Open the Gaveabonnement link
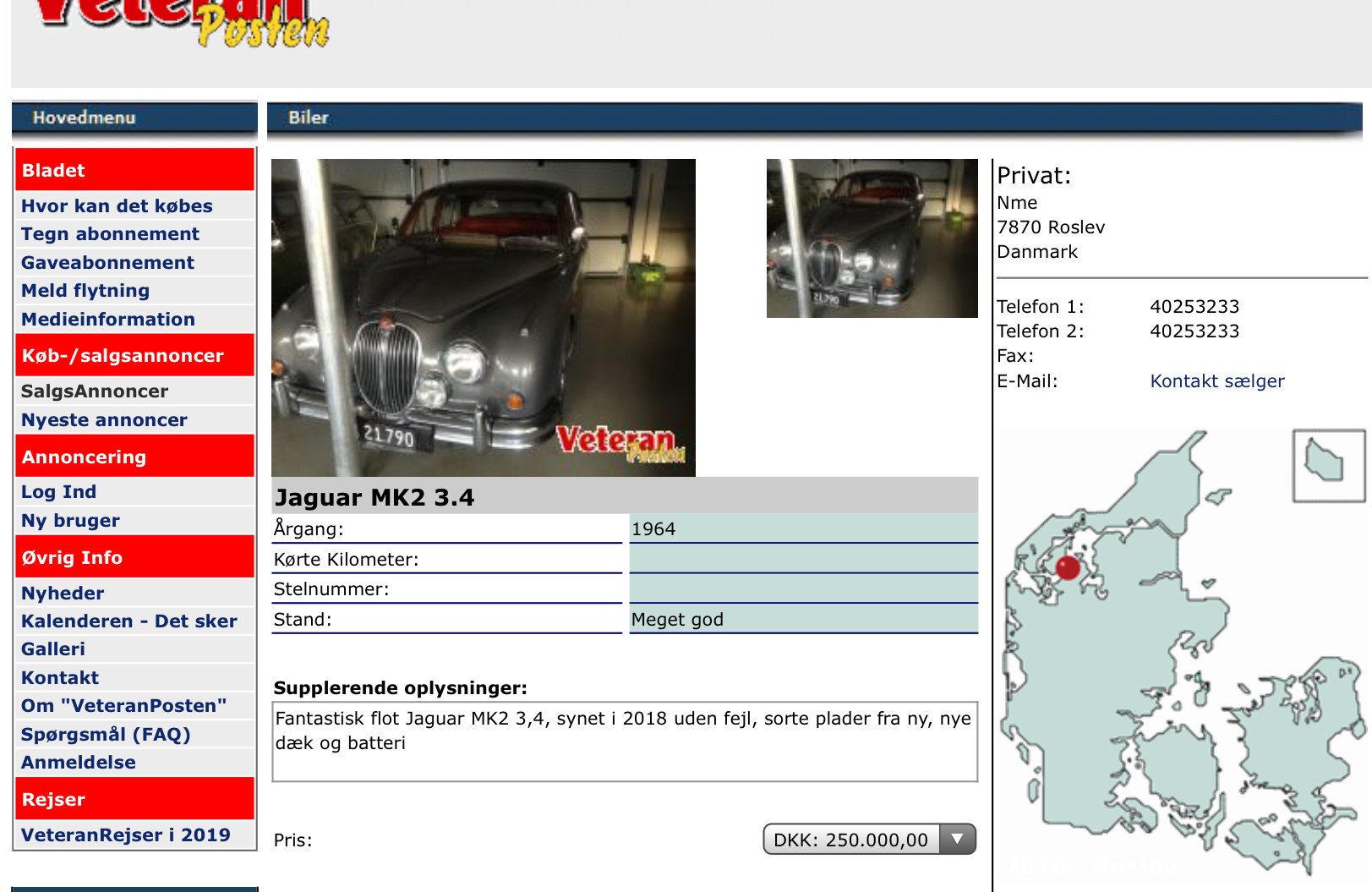This screenshot has height=892, width=1372. coord(107,263)
